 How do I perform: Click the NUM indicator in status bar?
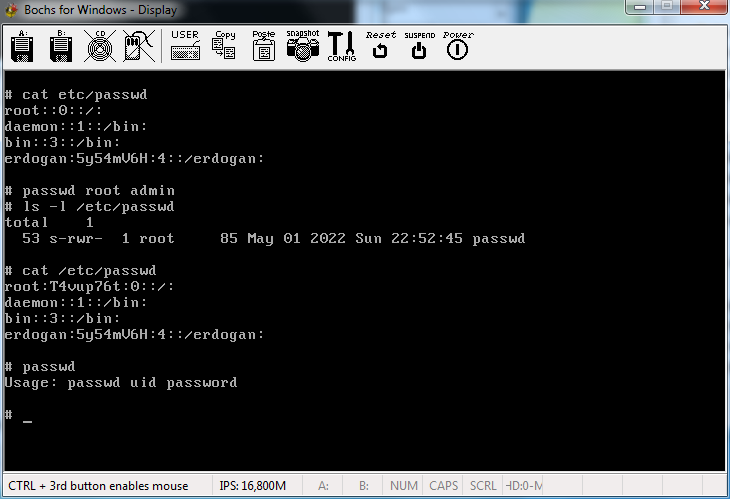pyautogui.click(x=404, y=486)
